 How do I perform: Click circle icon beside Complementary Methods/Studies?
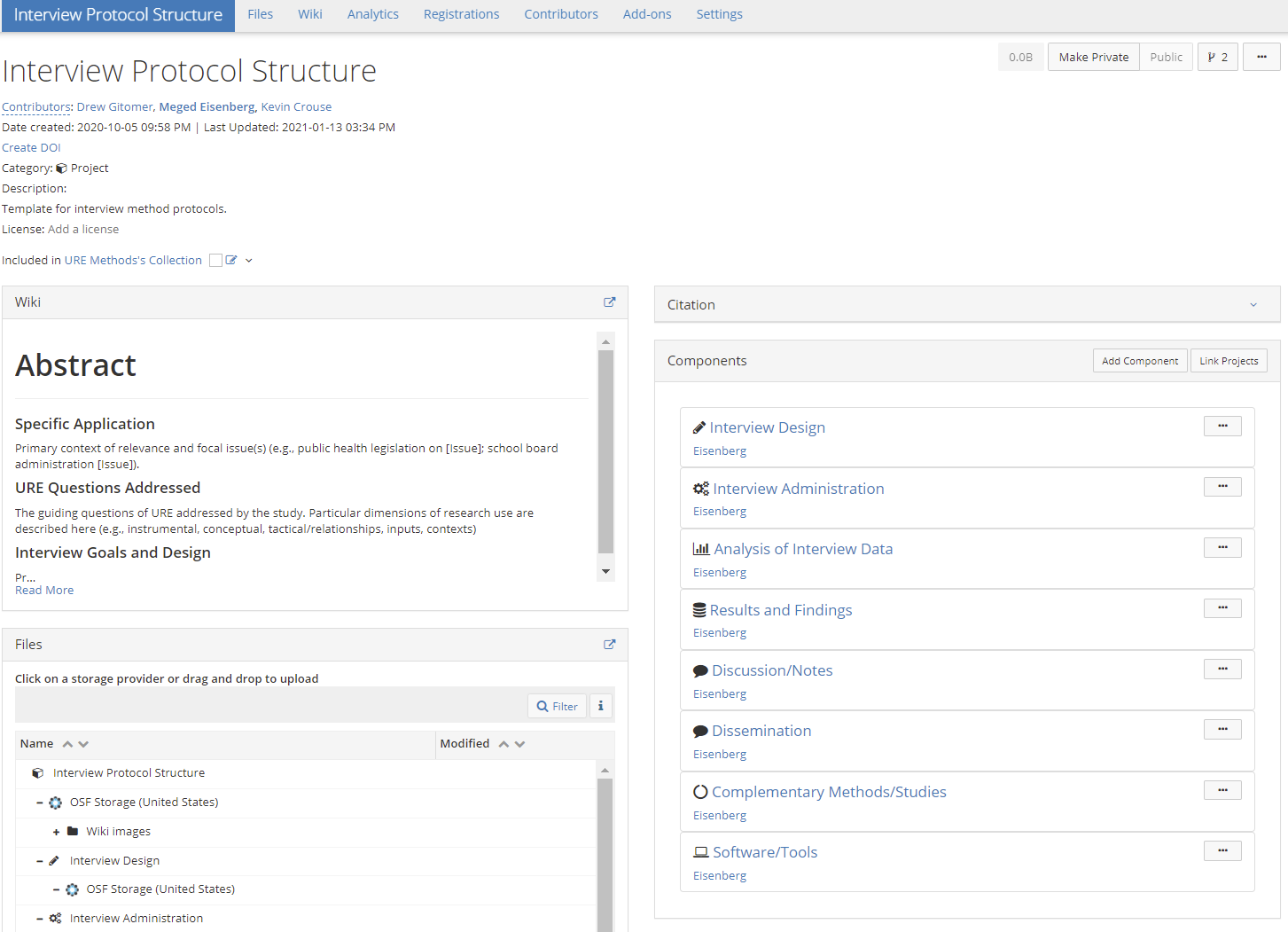click(x=700, y=792)
